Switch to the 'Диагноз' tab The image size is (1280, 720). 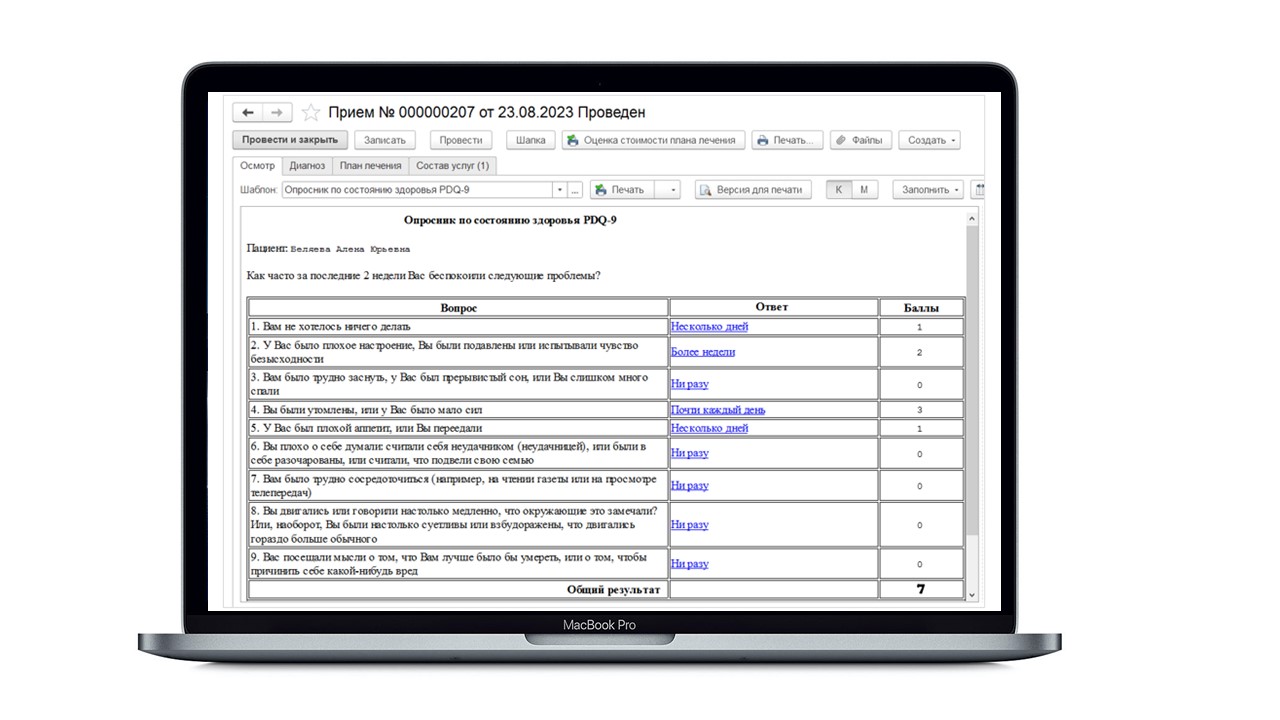tap(307, 166)
